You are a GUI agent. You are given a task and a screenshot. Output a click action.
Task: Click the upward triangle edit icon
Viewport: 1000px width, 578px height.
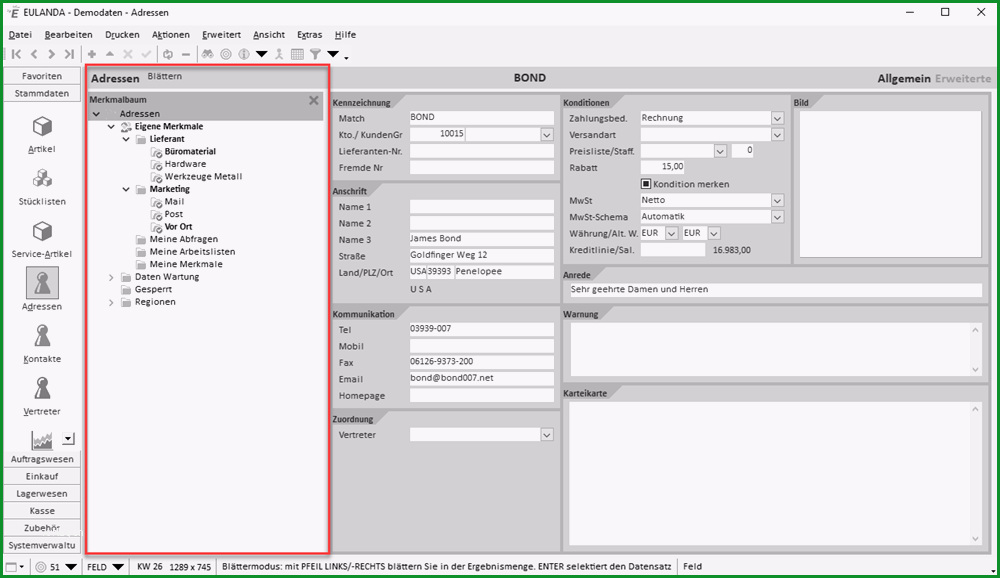tap(110, 54)
